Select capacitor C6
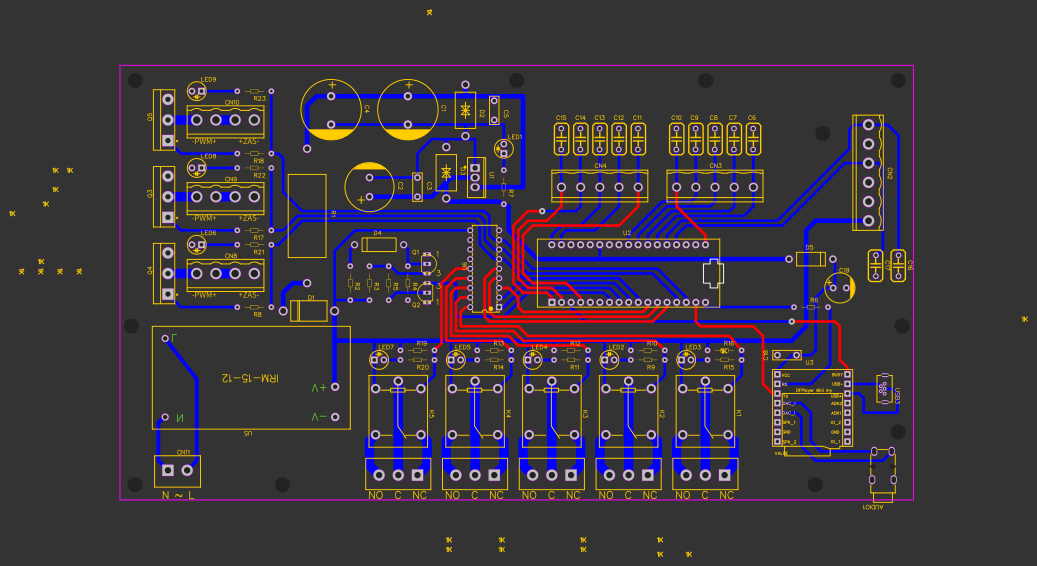1037x566 pixels. pos(753,139)
